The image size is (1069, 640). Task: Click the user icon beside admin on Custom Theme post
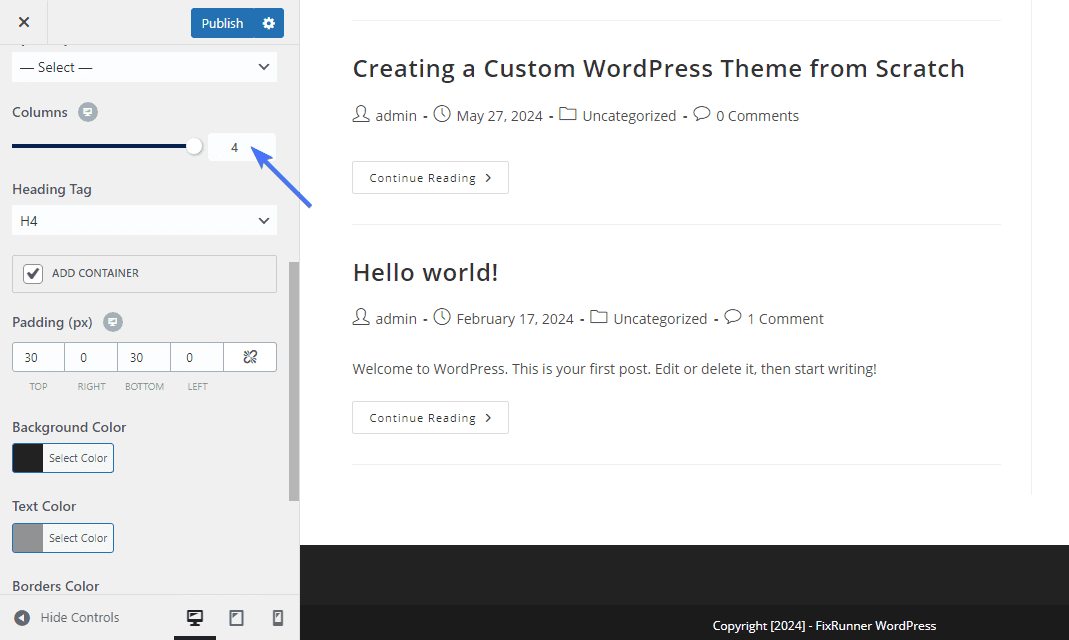361,114
